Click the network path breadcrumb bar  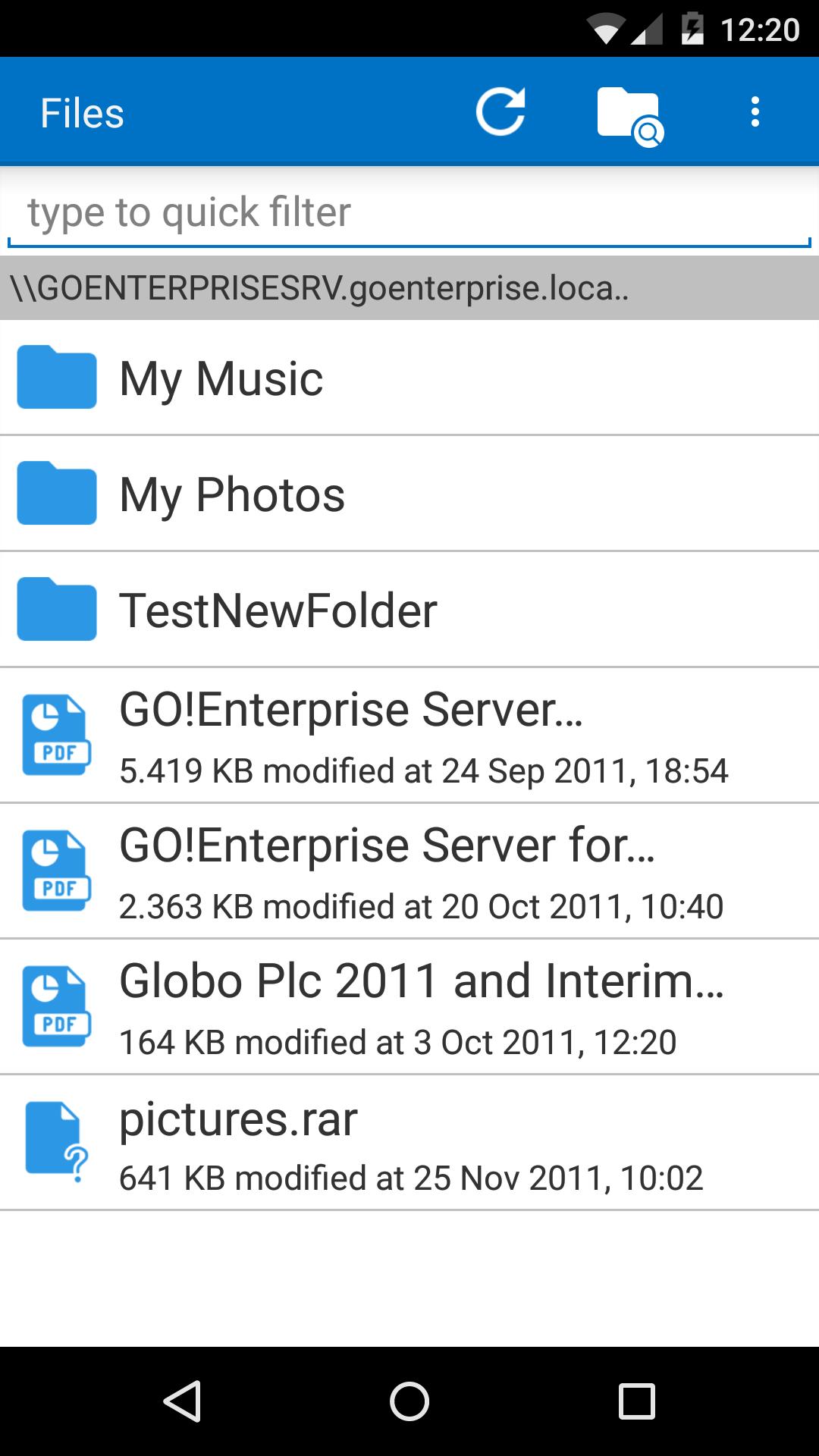pos(409,288)
